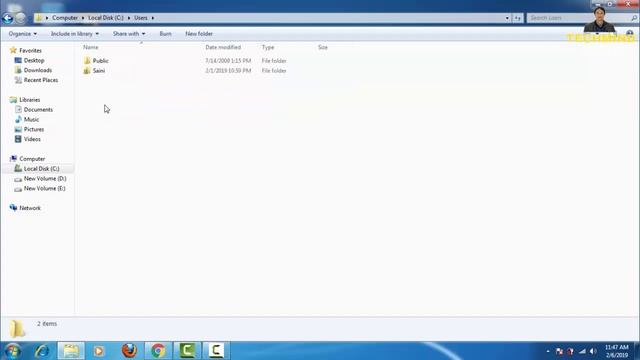Image resolution: width=640 pixels, height=360 pixels.
Task: Click the Back navigation arrow
Action: 8,18
